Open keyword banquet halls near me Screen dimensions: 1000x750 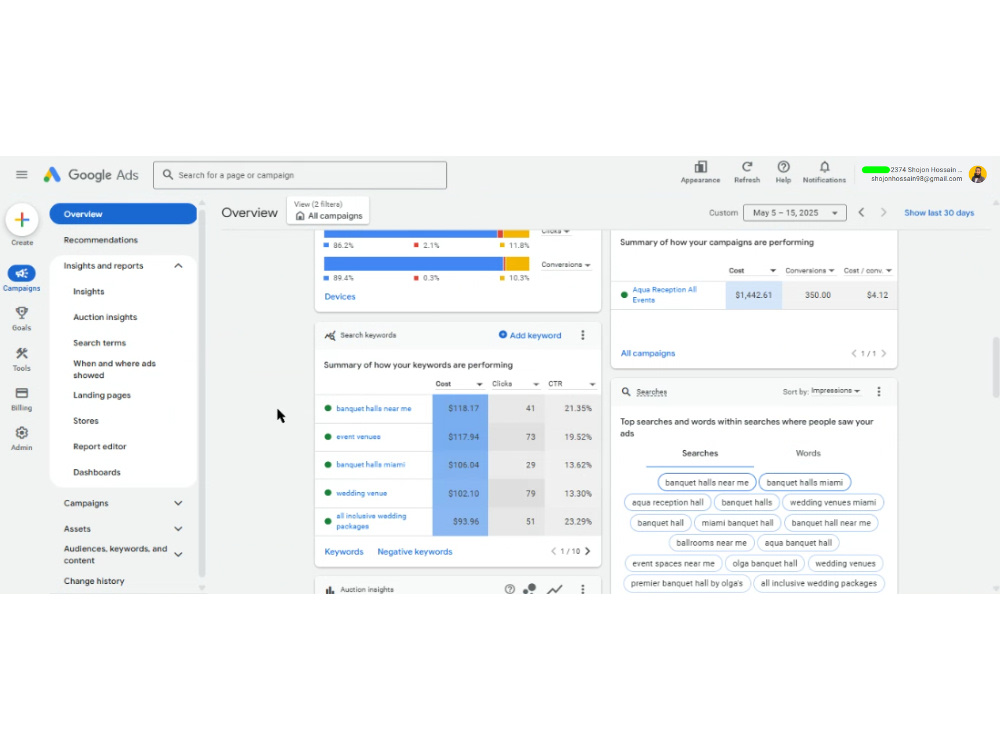374,408
